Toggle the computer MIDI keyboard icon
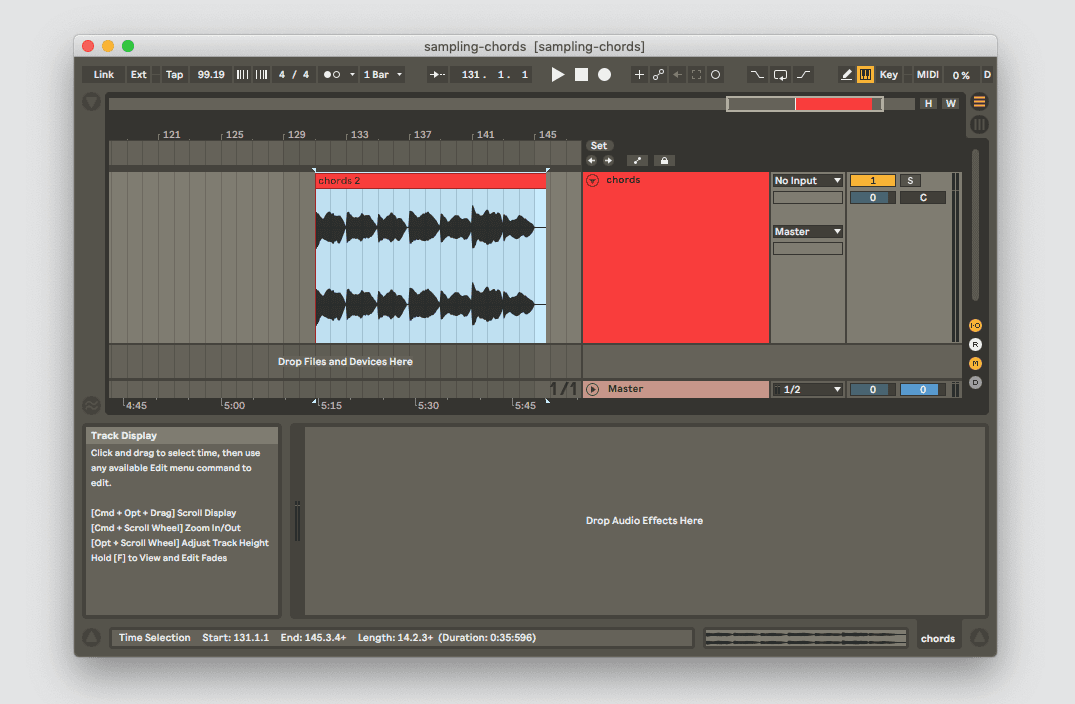1075x704 pixels. [864, 74]
